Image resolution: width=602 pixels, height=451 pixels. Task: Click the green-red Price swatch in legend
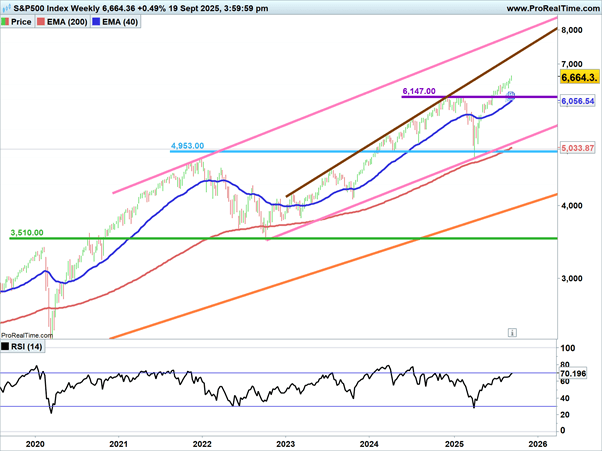[x=5, y=22]
